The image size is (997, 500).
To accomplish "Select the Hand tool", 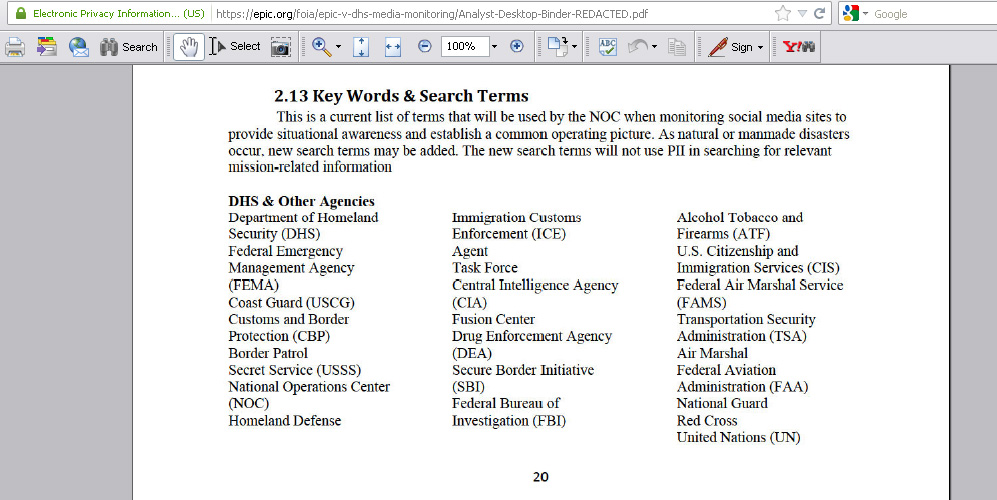I will coord(189,47).
